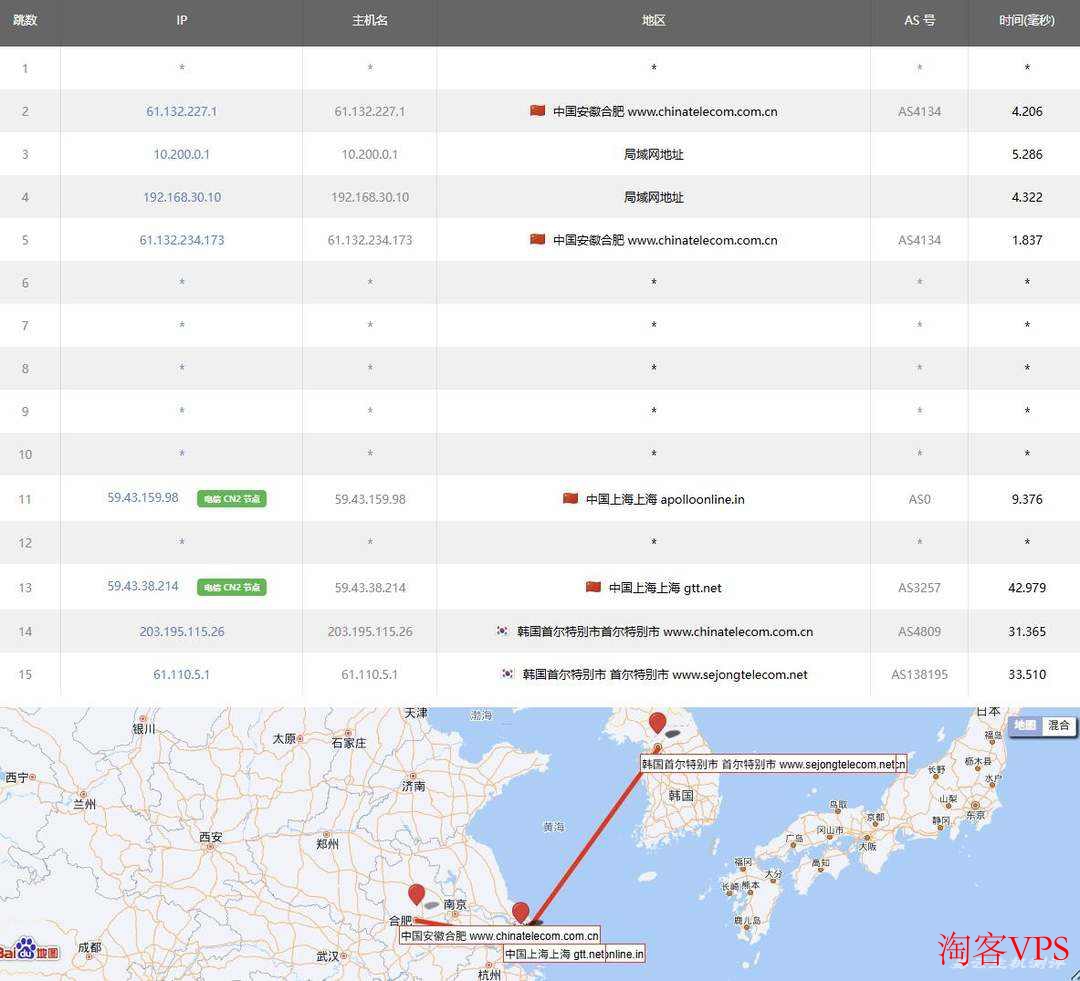Click the AS138195 cell

pos(920,674)
